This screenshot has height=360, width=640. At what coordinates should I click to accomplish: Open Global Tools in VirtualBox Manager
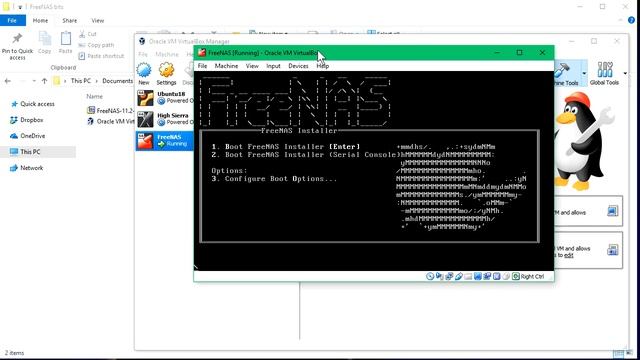[604, 74]
